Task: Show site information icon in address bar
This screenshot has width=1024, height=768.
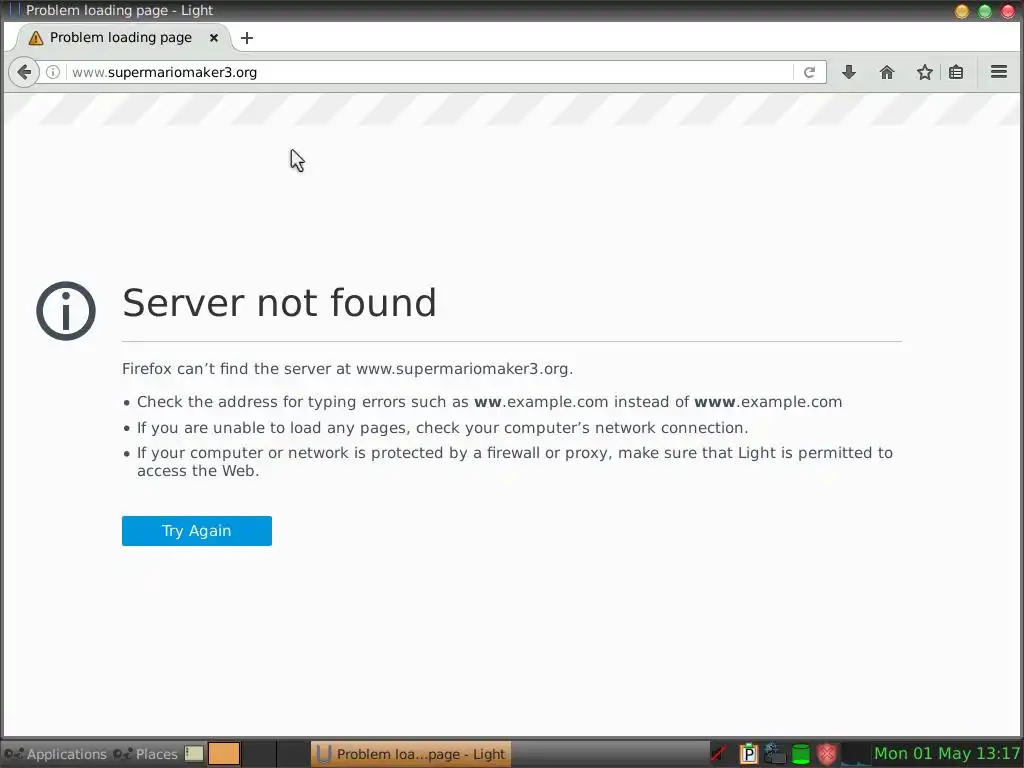Action: [x=53, y=72]
